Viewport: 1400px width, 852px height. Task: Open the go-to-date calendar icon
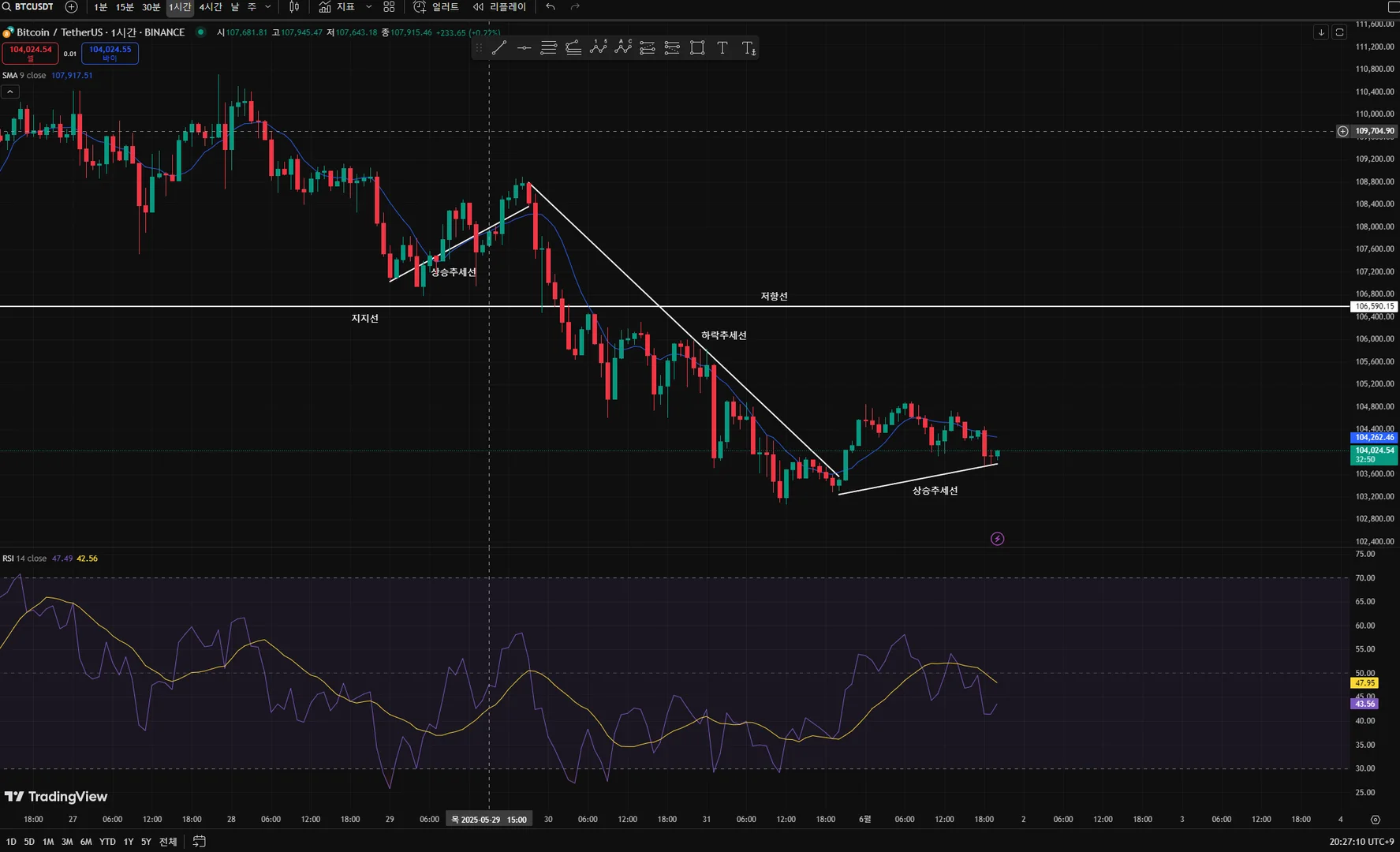[200, 842]
